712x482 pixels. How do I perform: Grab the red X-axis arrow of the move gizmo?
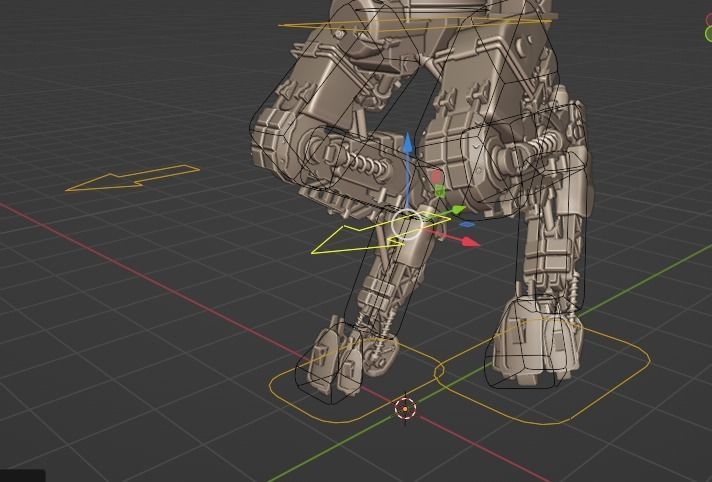(470, 242)
